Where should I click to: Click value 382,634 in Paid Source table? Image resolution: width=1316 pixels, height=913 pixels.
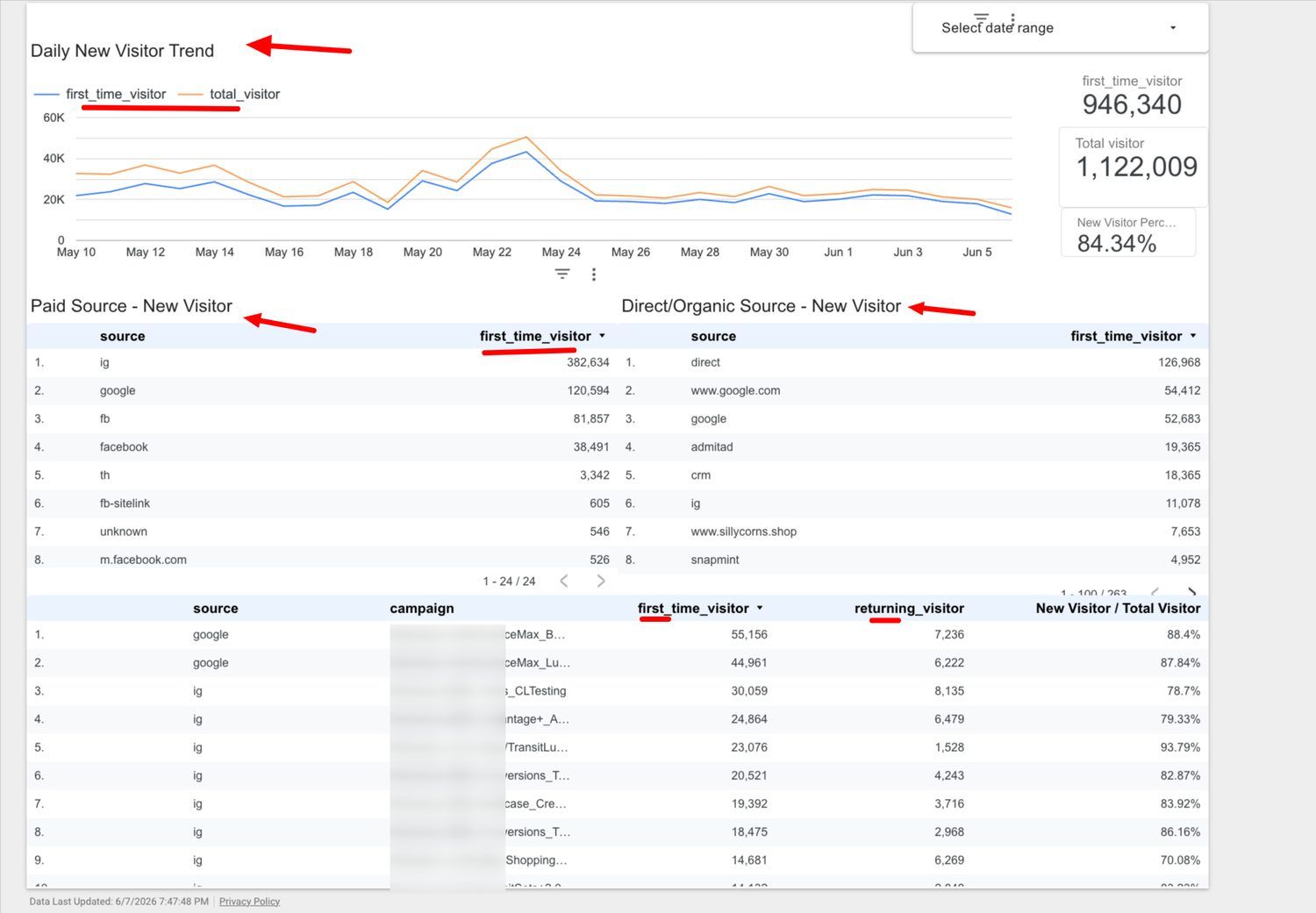[588, 362]
